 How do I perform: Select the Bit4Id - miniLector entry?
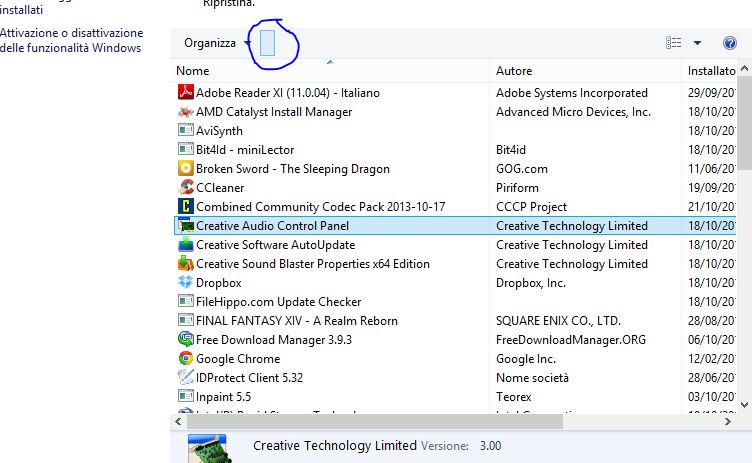(245, 150)
